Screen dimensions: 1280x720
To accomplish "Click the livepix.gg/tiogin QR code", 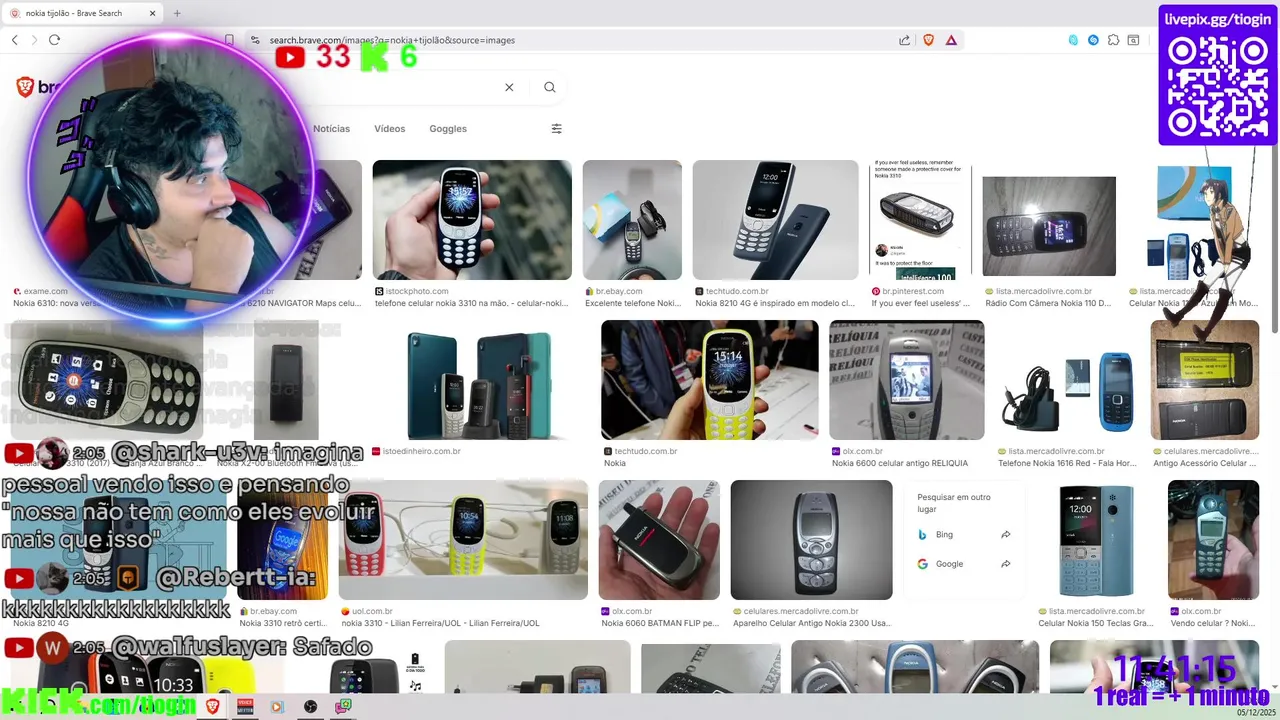I will (1218, 86).
